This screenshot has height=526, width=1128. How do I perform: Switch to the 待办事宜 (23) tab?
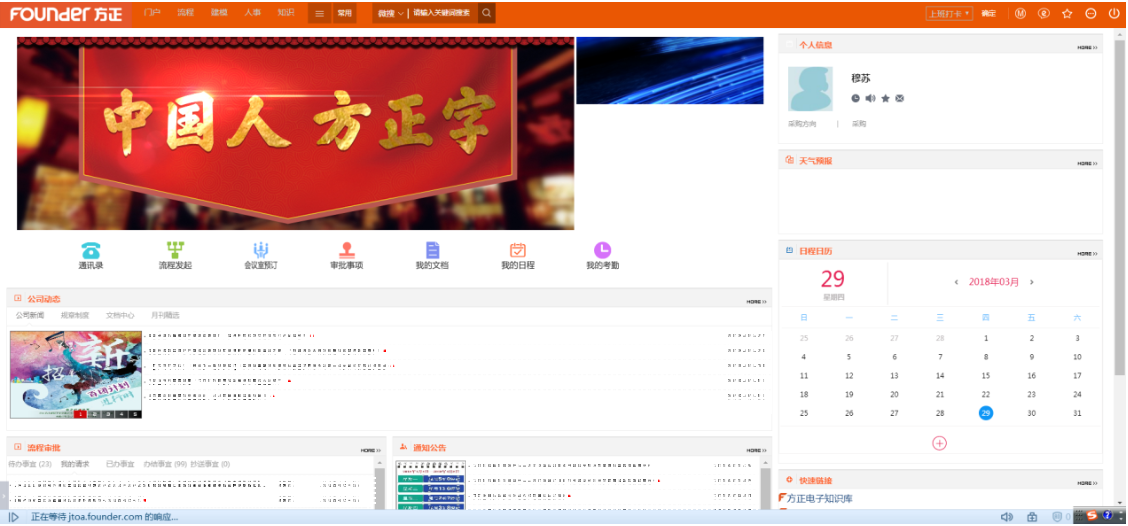29,464
